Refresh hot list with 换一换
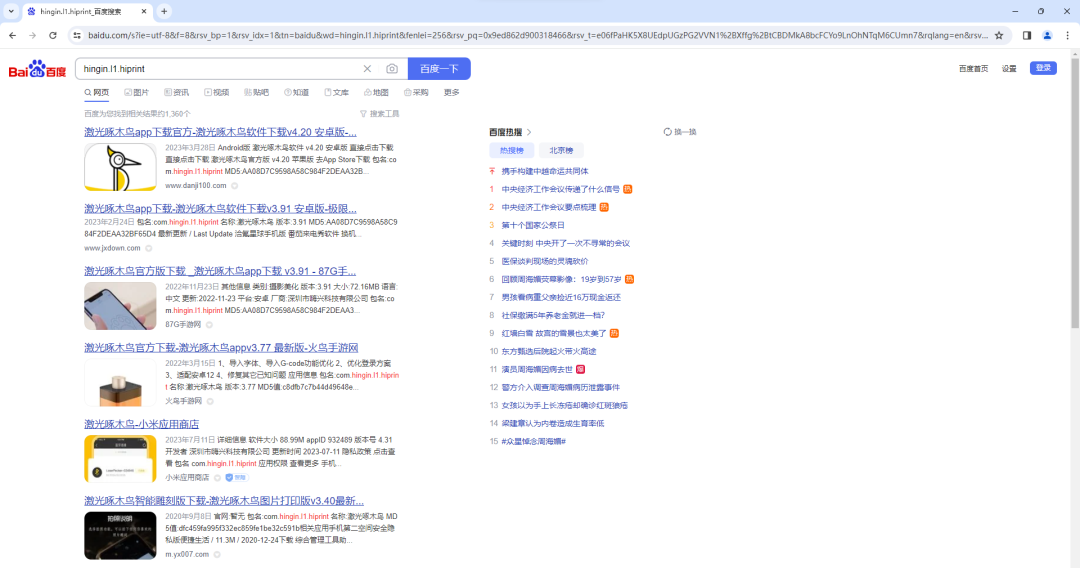 click(680, 132)
